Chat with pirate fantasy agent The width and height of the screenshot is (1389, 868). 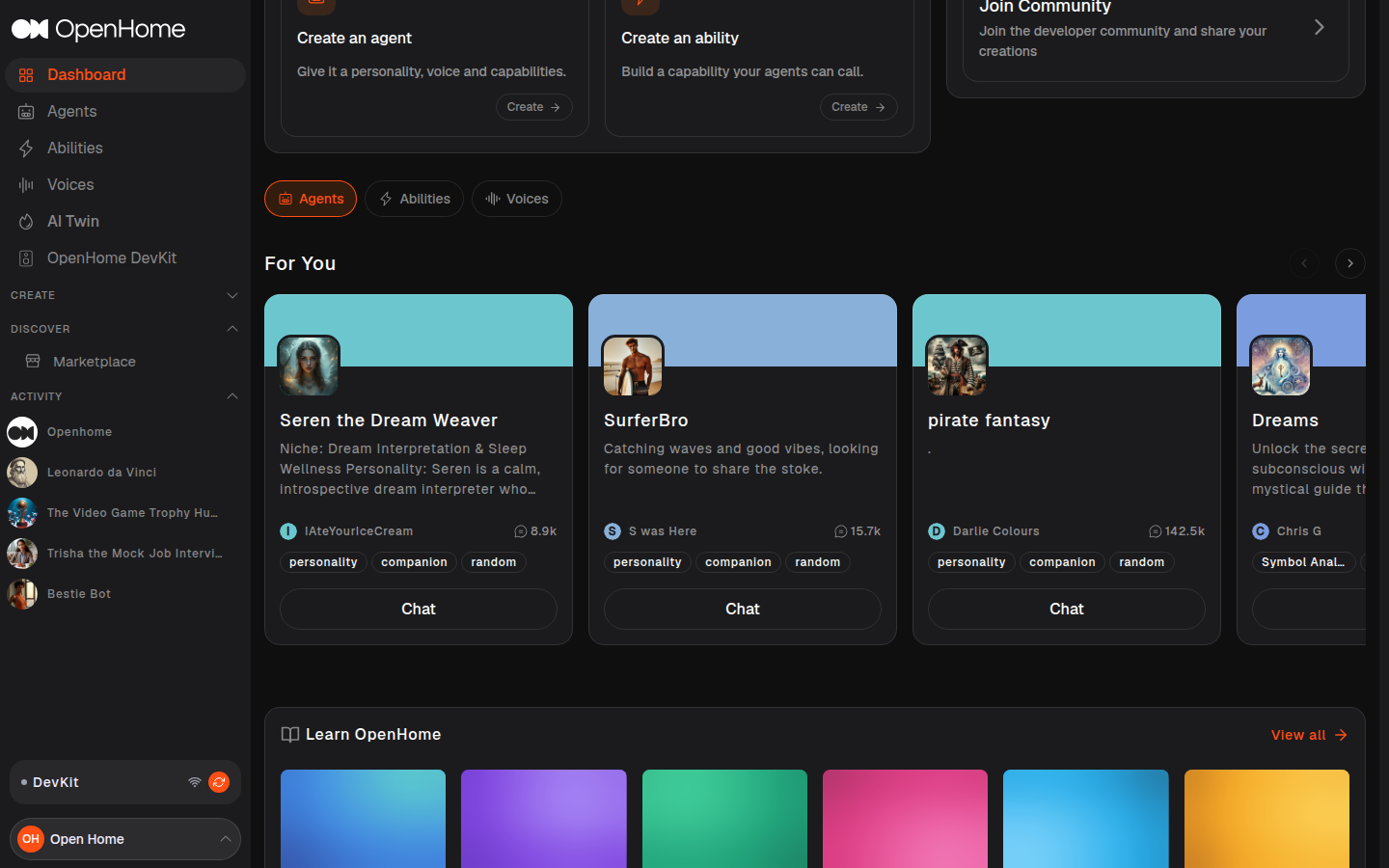tap(1067, 610)
